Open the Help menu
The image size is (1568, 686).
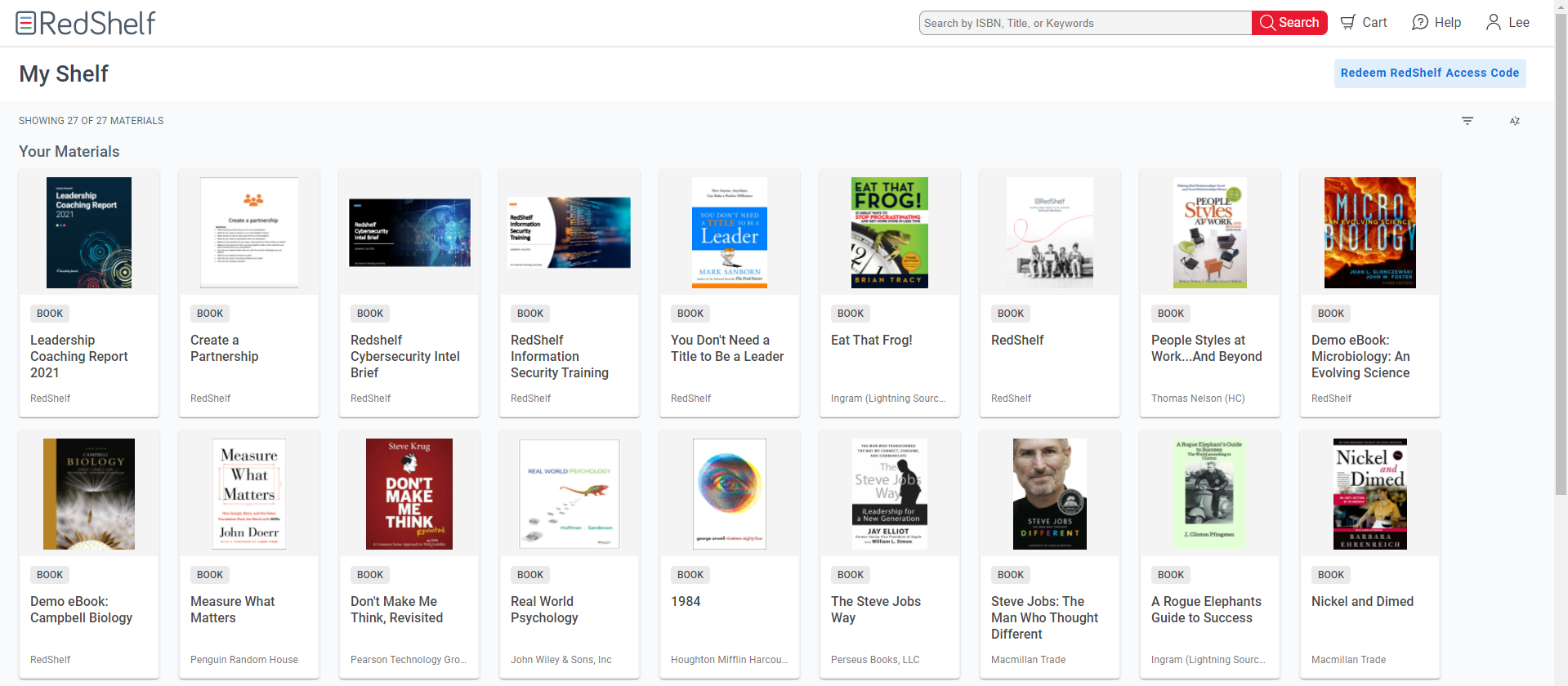coord(1436,23)
